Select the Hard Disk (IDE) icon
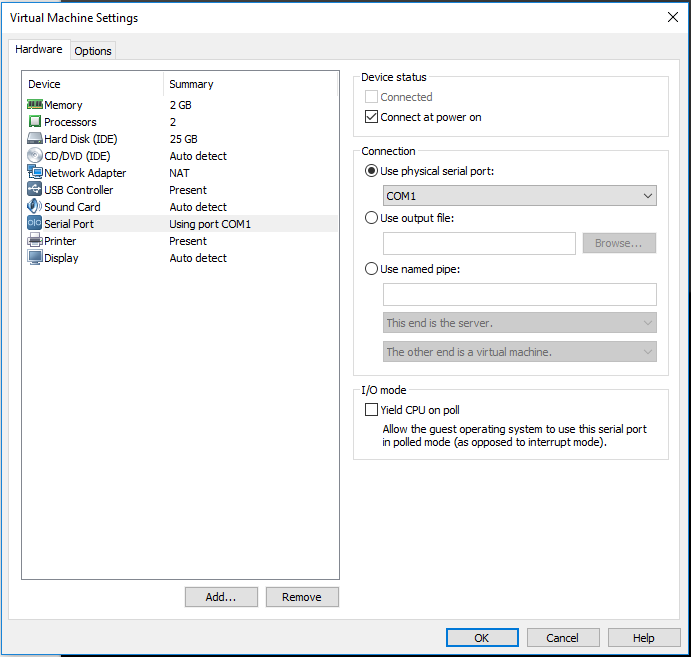The width and height of the screenshot is (691, 657). click(34, 139)
